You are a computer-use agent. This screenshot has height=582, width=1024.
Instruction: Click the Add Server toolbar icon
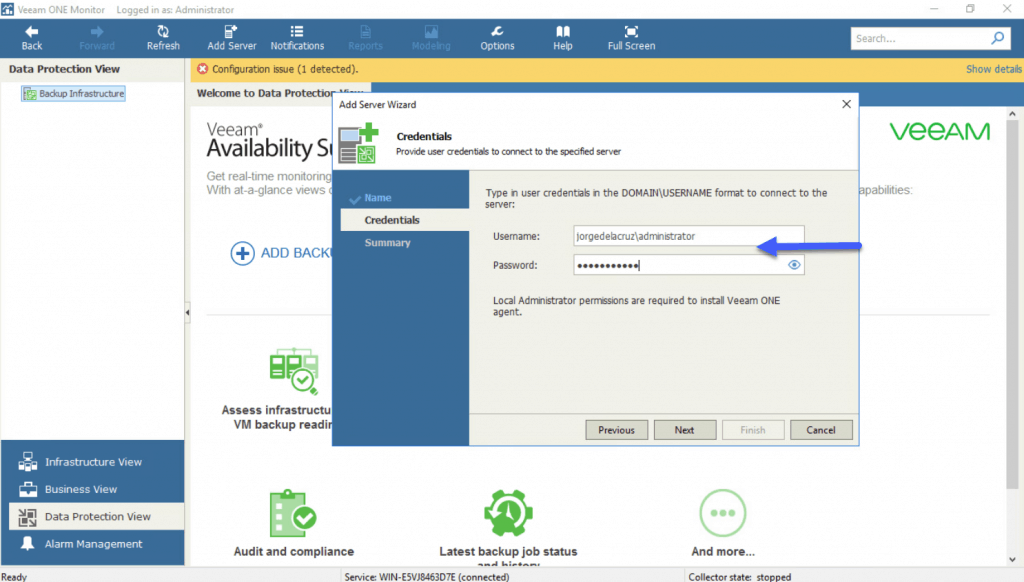[231, 32]
